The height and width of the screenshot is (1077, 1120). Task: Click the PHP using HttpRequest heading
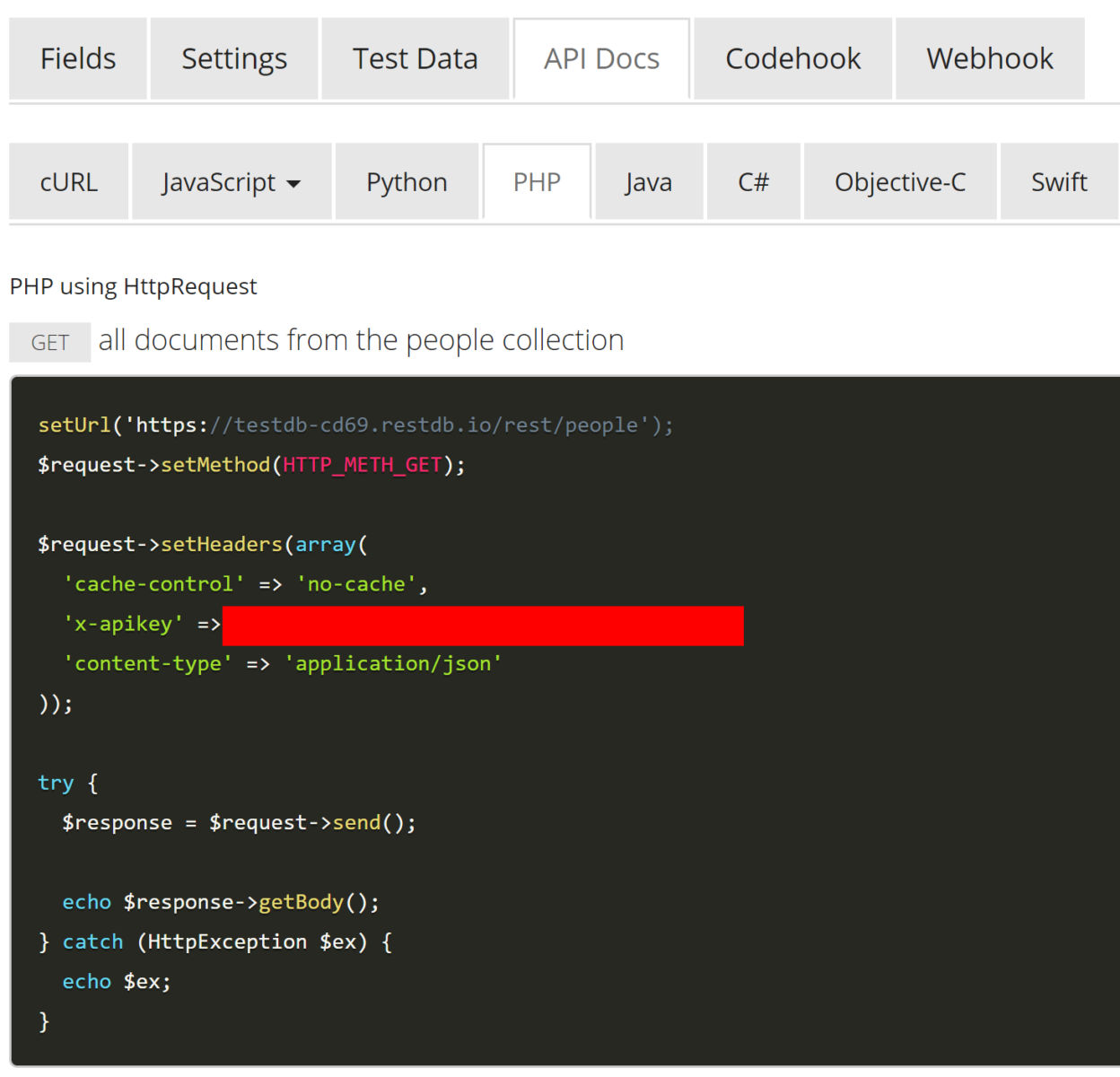[133, 285]
